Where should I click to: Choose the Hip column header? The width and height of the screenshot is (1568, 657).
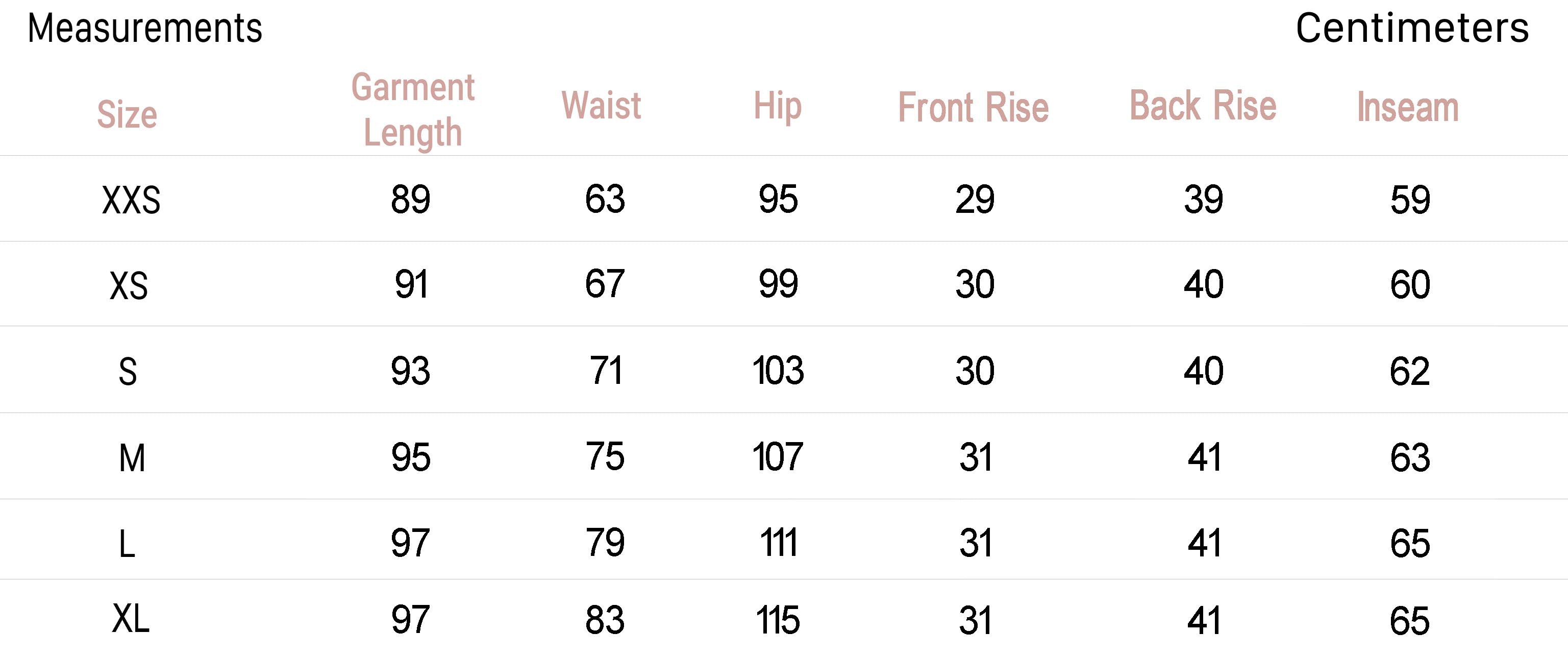pos(777,107)
